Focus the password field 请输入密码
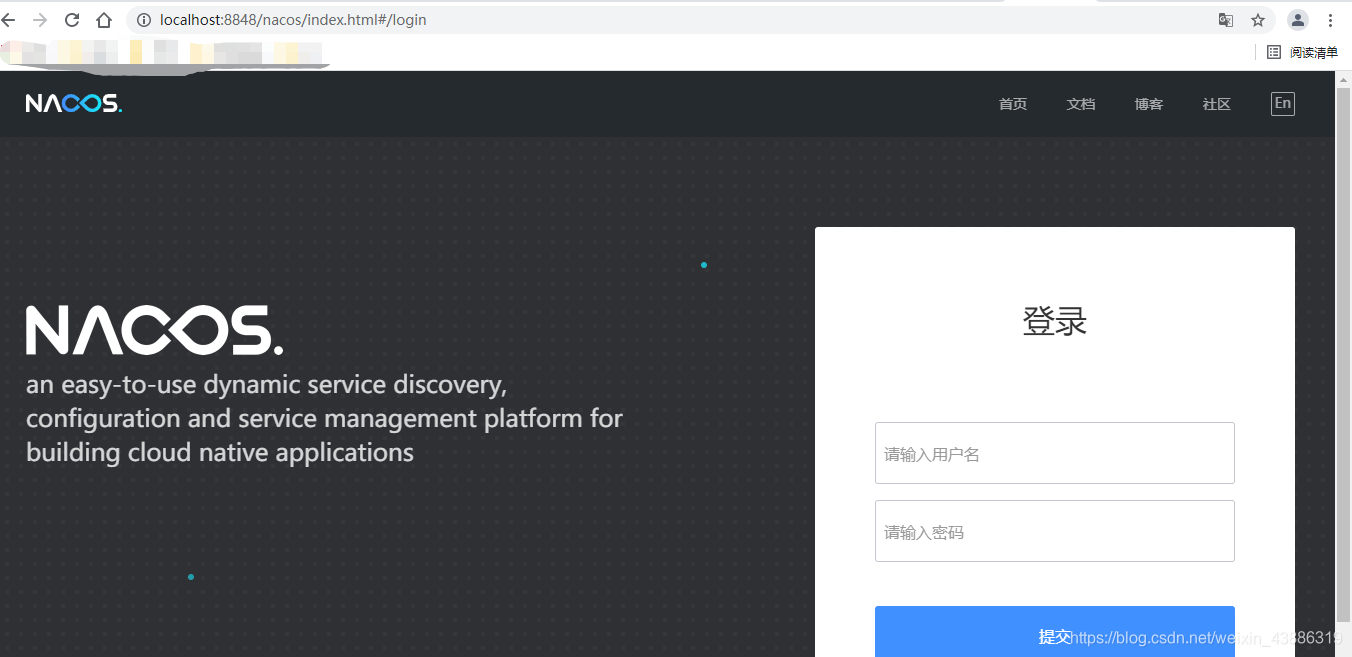Viewport: 1352px width, 657px height. (x=1055, y=531)
